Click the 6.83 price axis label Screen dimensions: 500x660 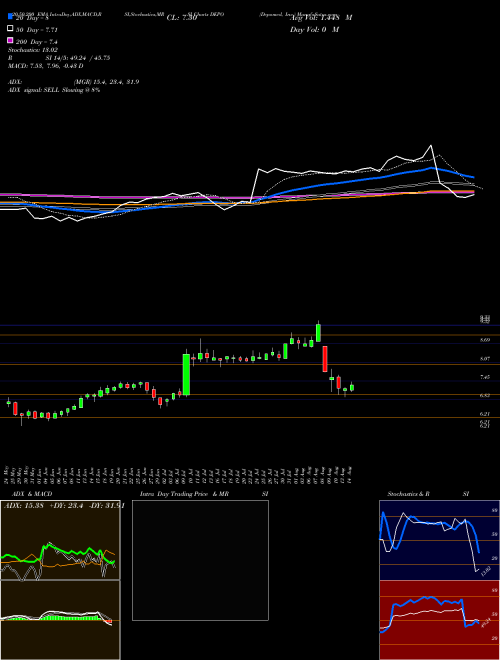tap(484, 395)
